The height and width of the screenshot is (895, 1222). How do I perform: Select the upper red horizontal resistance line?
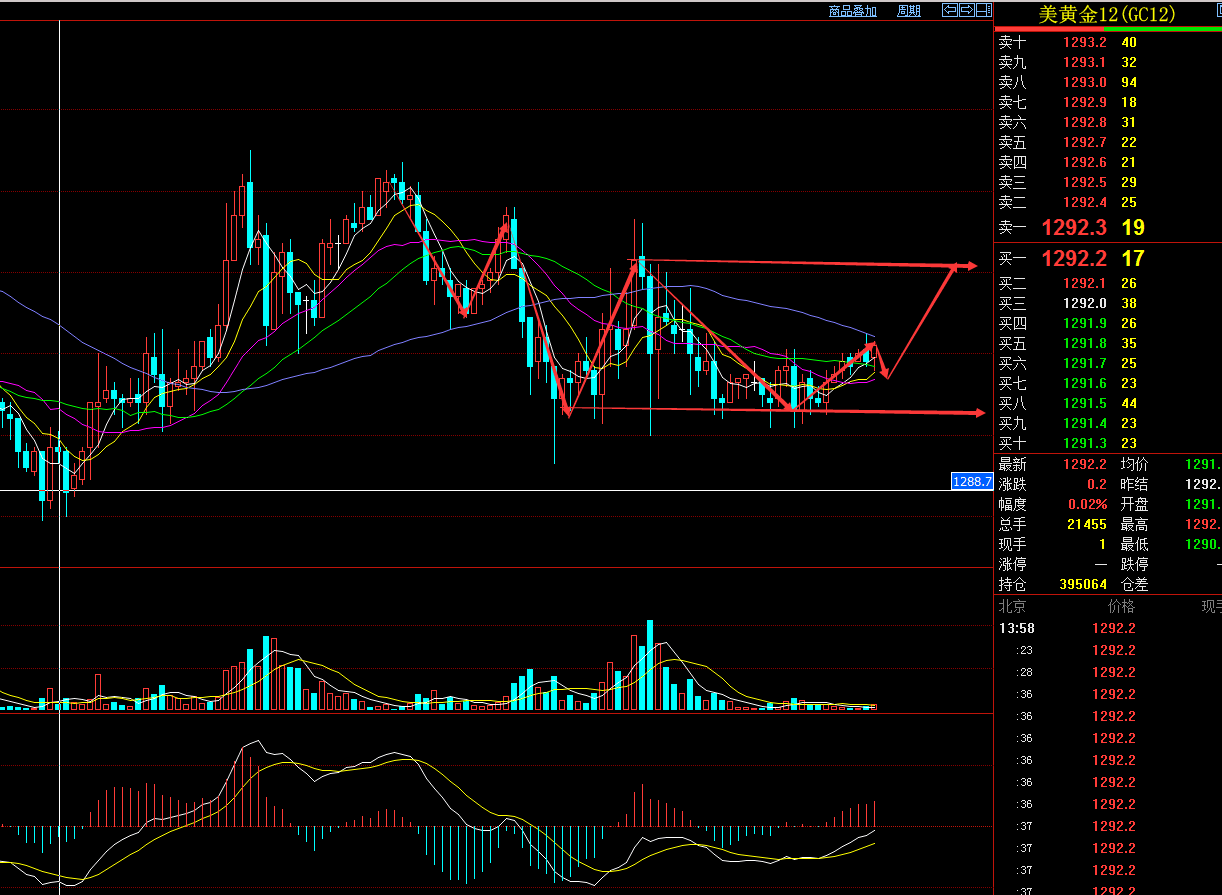pos(800,263)
